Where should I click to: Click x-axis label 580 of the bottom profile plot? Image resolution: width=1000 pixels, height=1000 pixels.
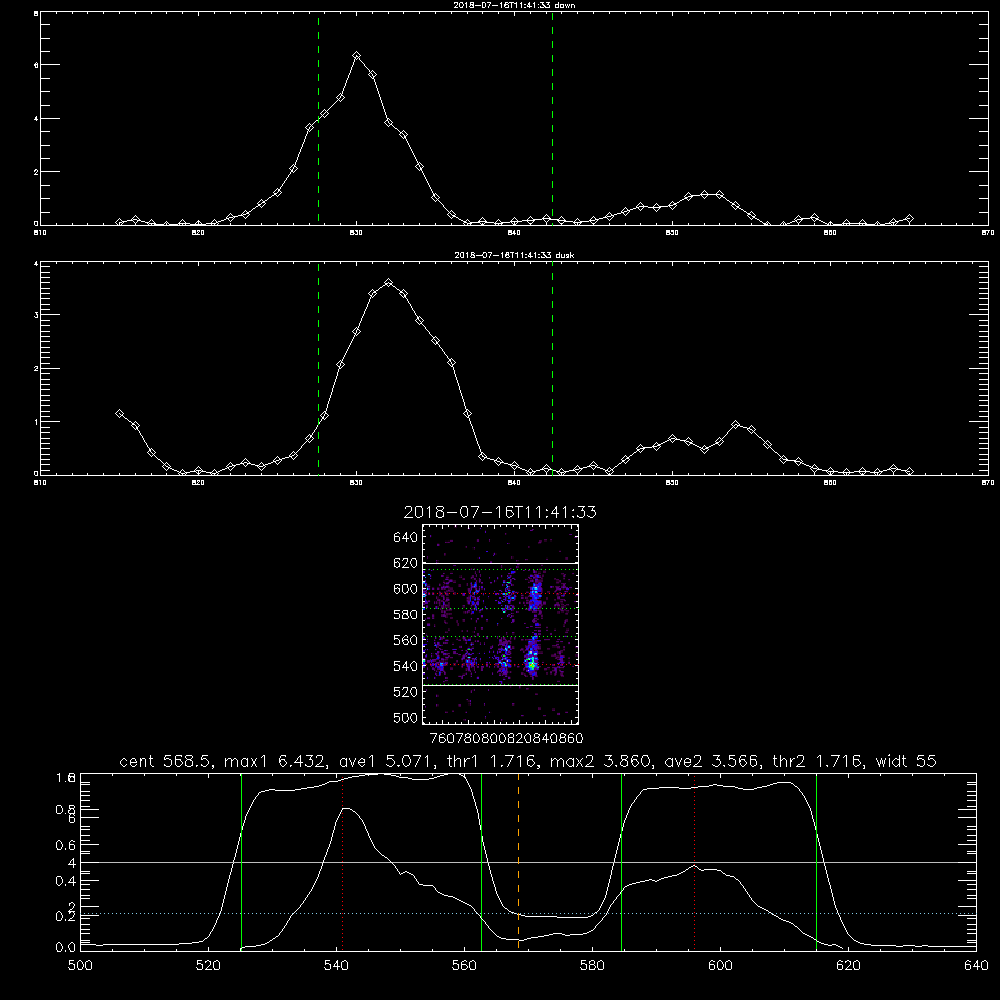point(592,966)
